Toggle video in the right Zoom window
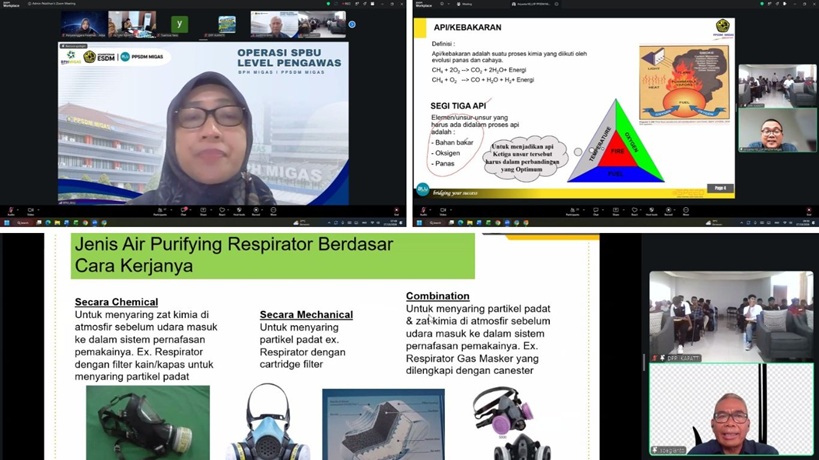 tap(443, 210)
